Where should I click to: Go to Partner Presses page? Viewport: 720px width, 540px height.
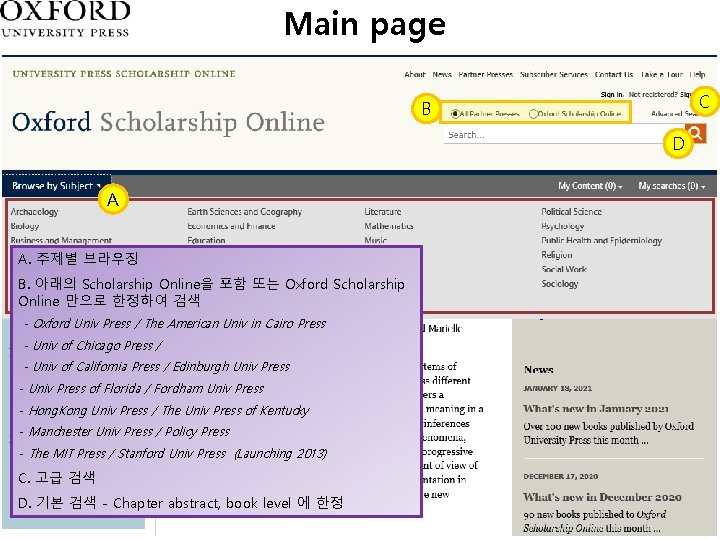click(x=485, y=74)
